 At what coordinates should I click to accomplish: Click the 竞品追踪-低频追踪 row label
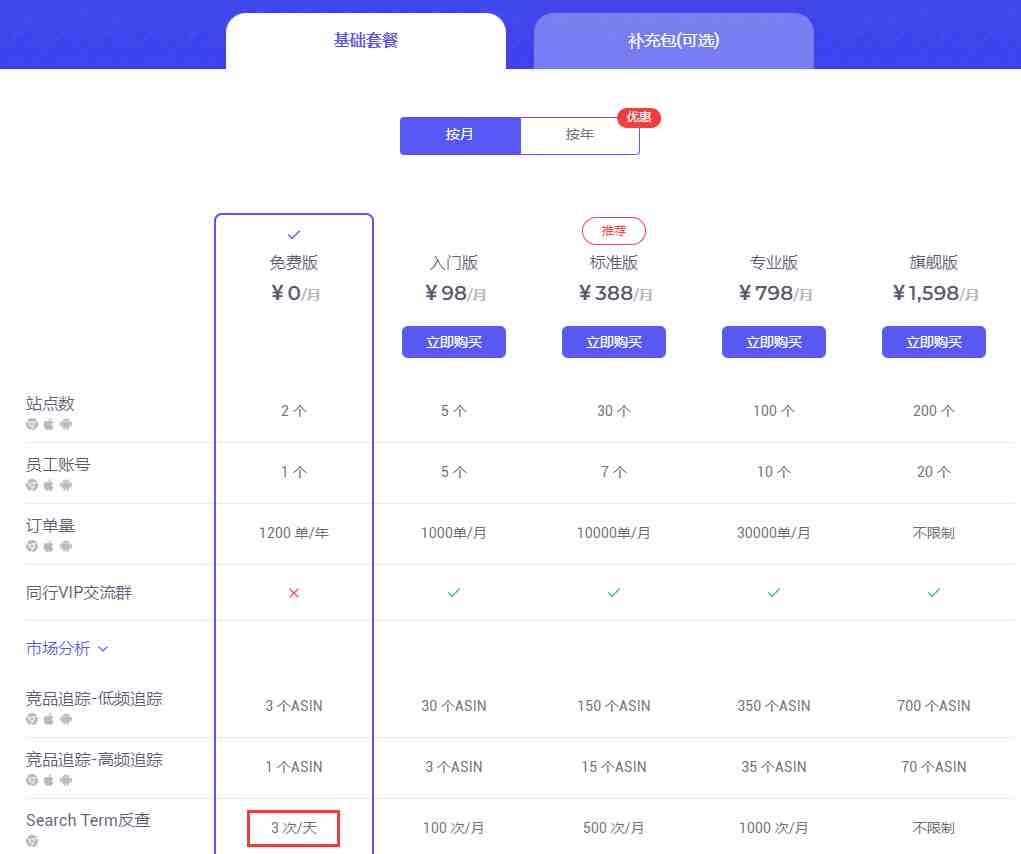pos(94,698)
